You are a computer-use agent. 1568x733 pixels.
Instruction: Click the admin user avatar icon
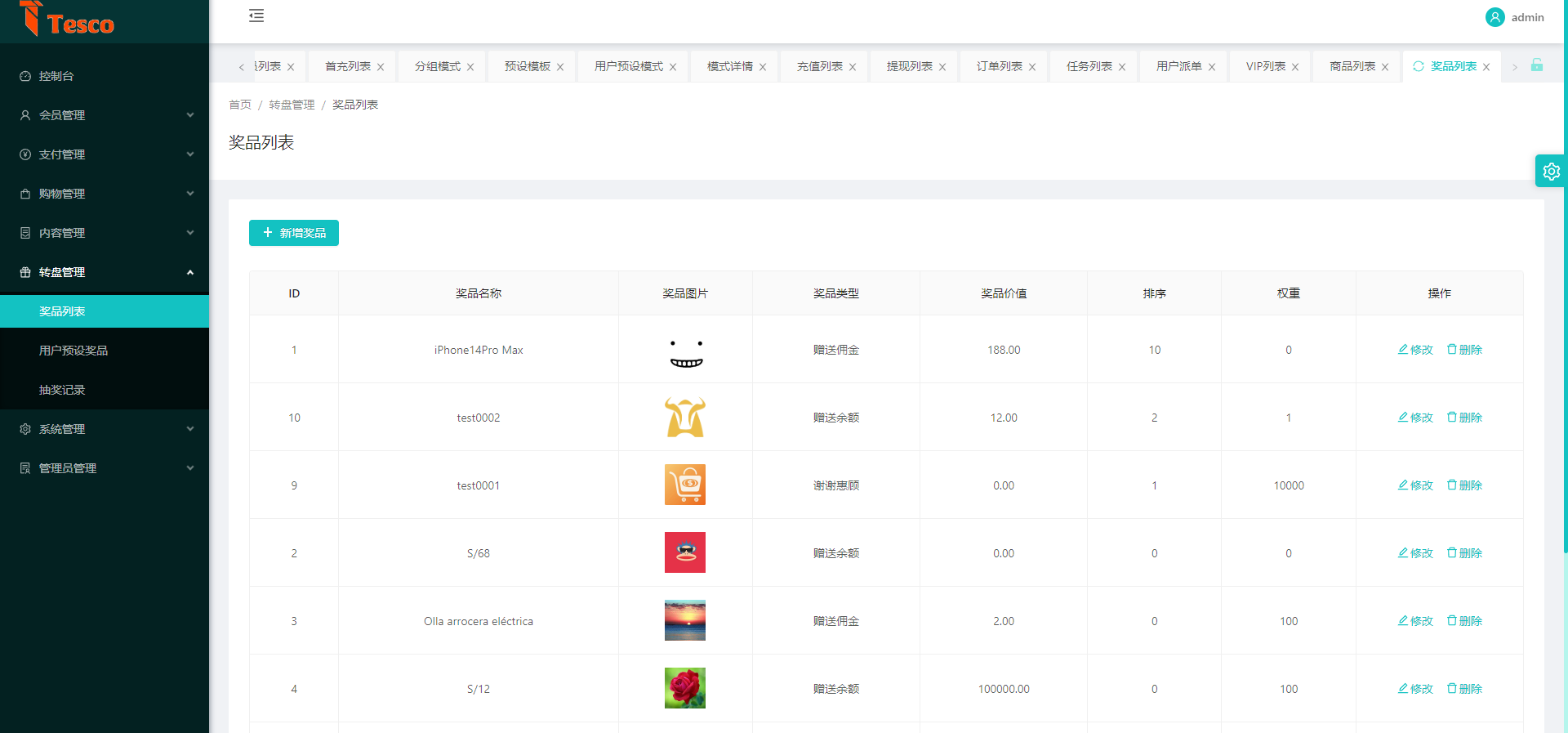tap(1494, 17)
